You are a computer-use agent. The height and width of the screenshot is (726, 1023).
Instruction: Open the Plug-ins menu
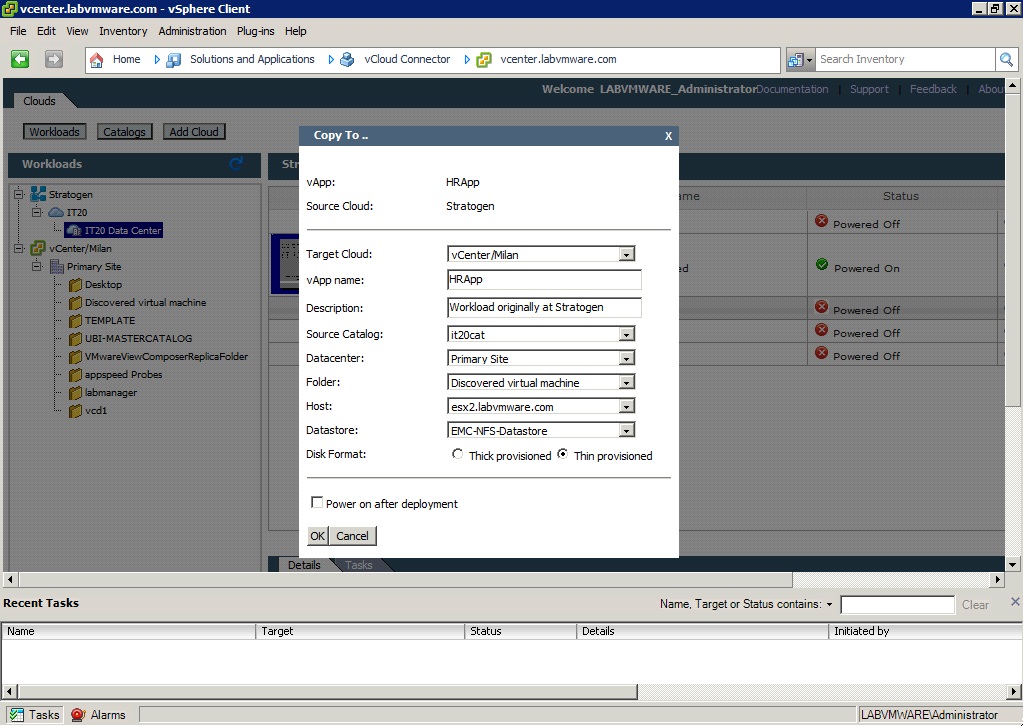256,31
